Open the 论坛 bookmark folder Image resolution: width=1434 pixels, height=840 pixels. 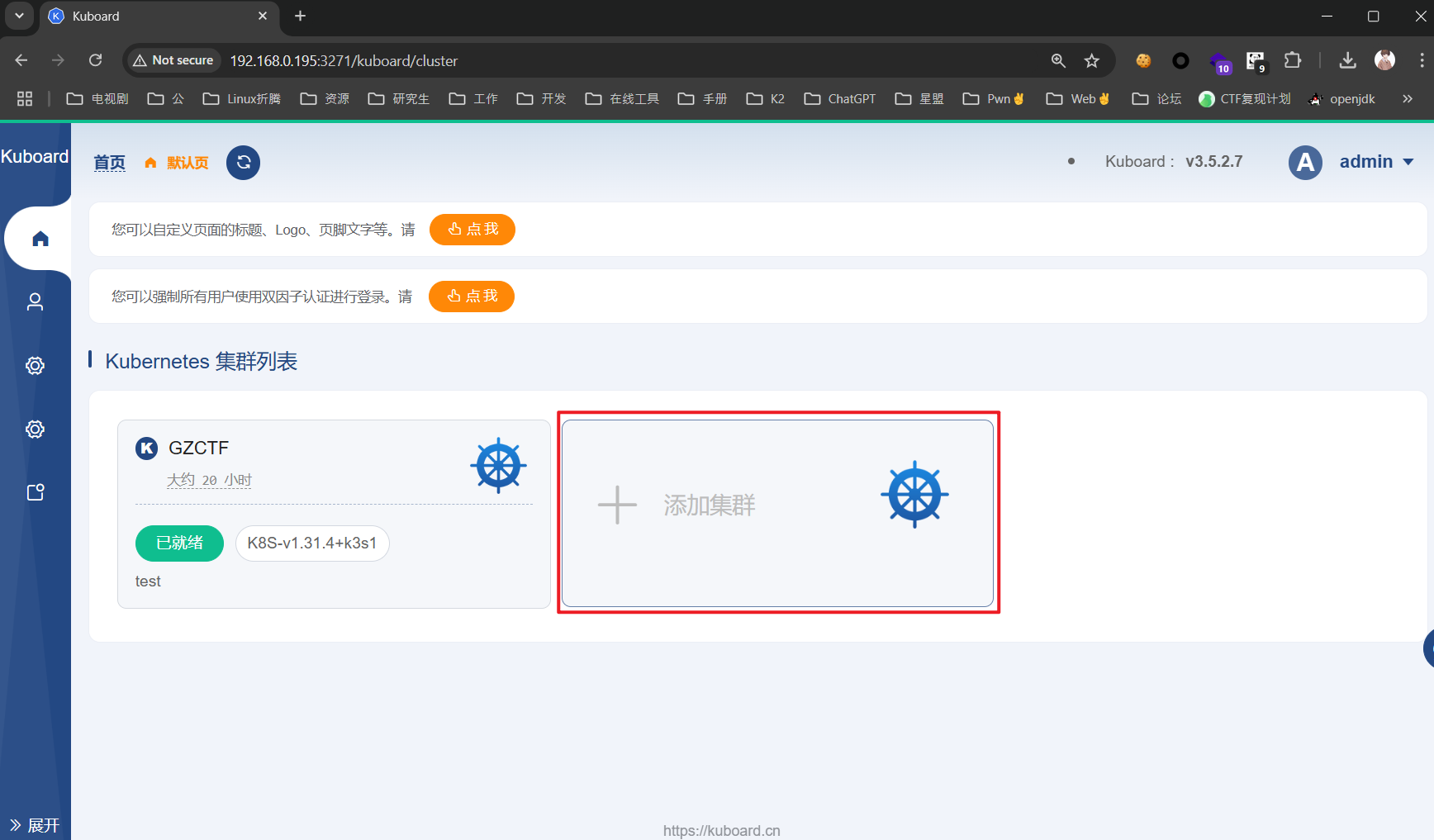(x=1156, y=99)
